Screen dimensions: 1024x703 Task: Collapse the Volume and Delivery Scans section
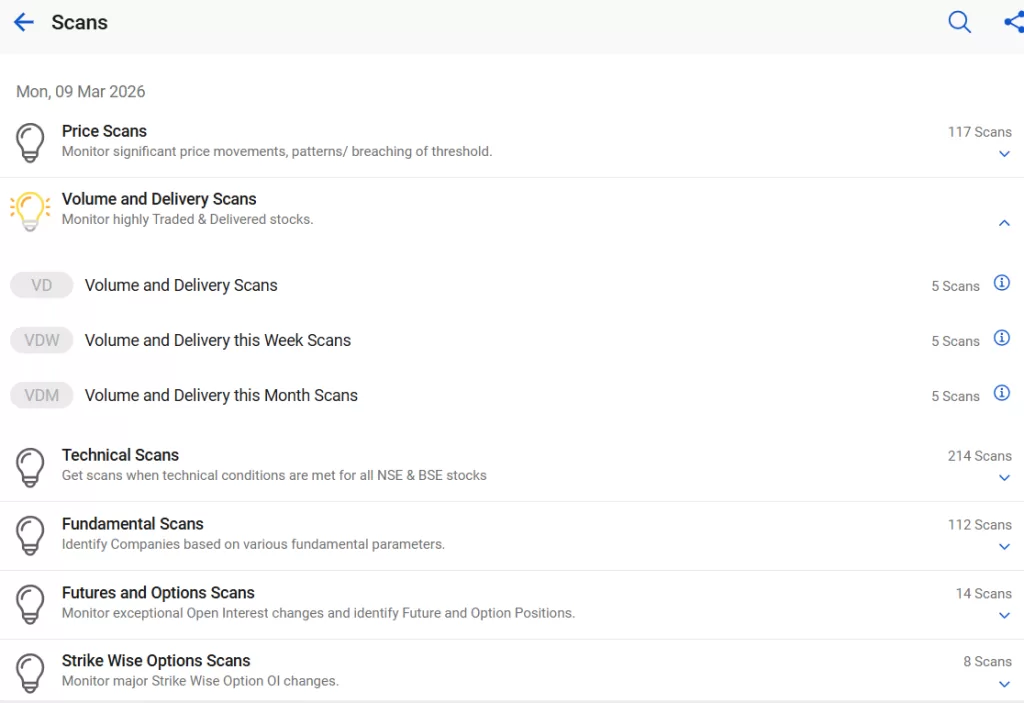pyautogui.click(x=1004, y=223)
